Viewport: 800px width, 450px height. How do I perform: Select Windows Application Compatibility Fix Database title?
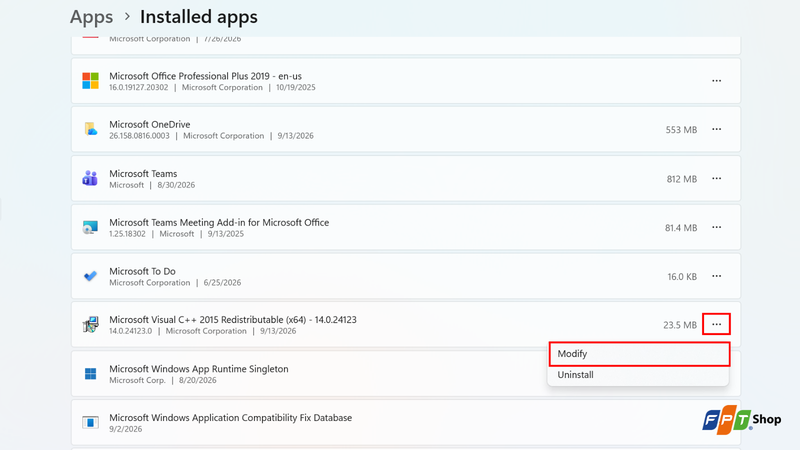231,418
